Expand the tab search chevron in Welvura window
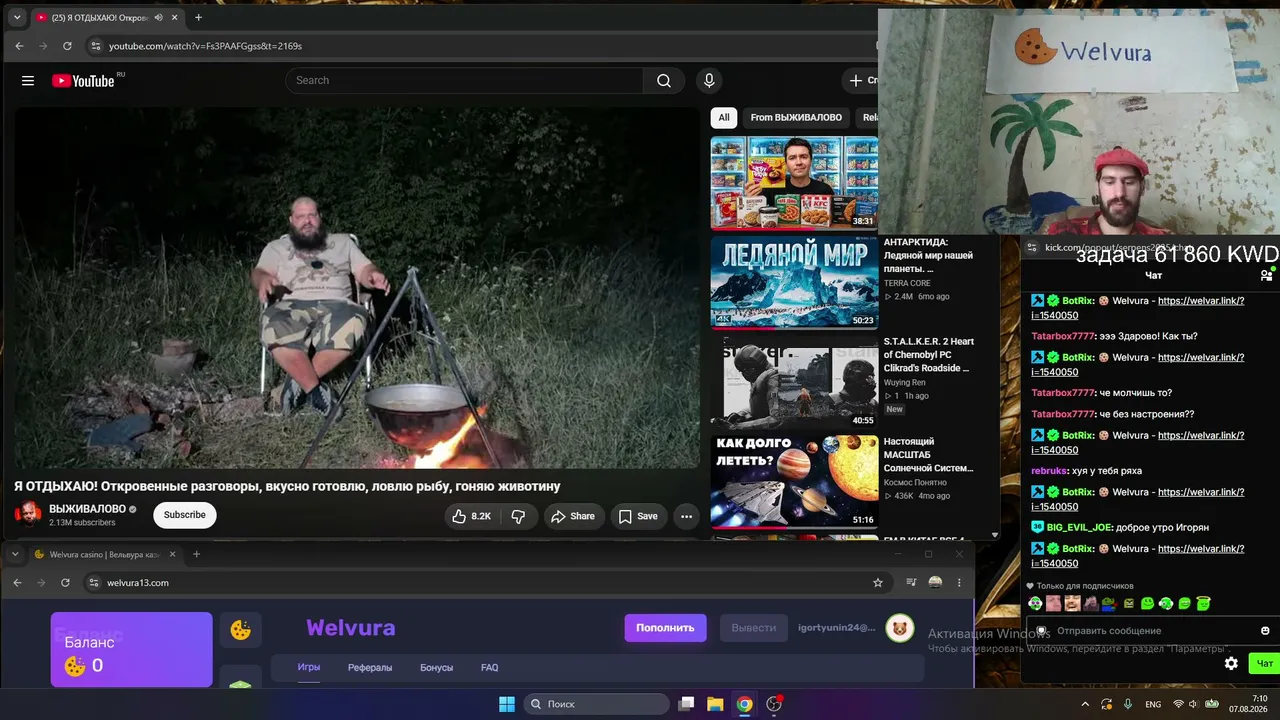Screen dimensions: 1280x720 16,554
